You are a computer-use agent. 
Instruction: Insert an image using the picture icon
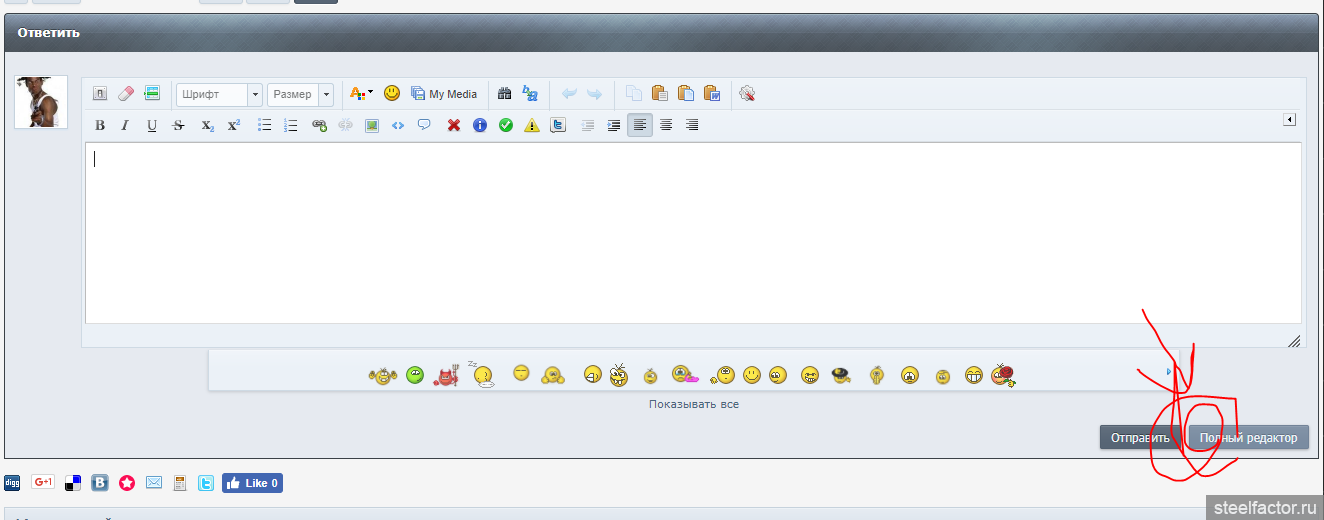pyautogui.click(x=372, y=126)
